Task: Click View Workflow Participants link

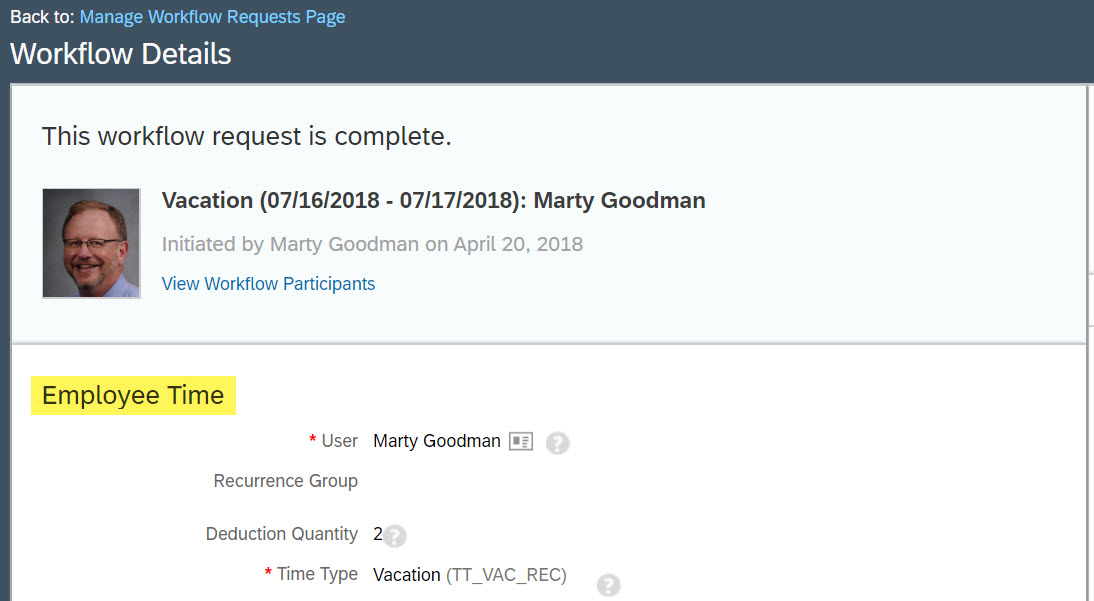Action: pyautogui.click(x=268, y=284)
